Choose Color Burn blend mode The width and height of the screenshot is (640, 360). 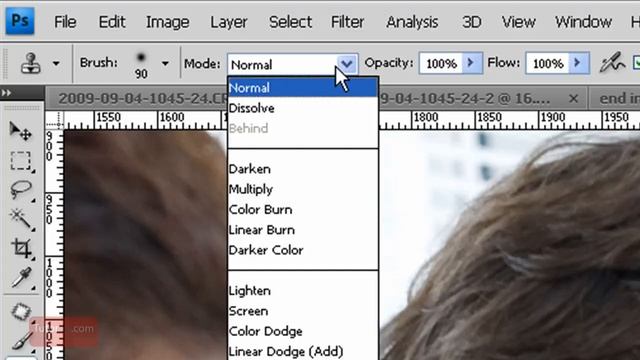coord(303,209)
